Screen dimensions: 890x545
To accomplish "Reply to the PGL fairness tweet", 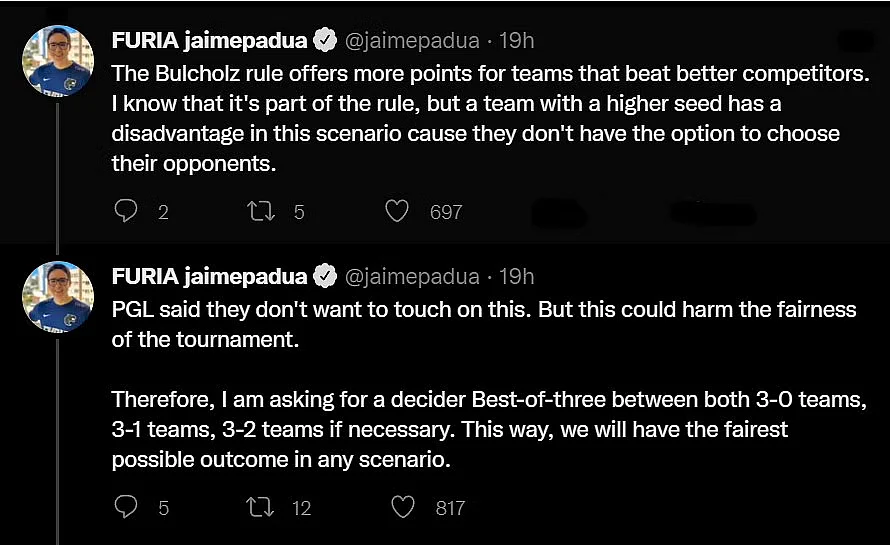I will coord(125,506).
